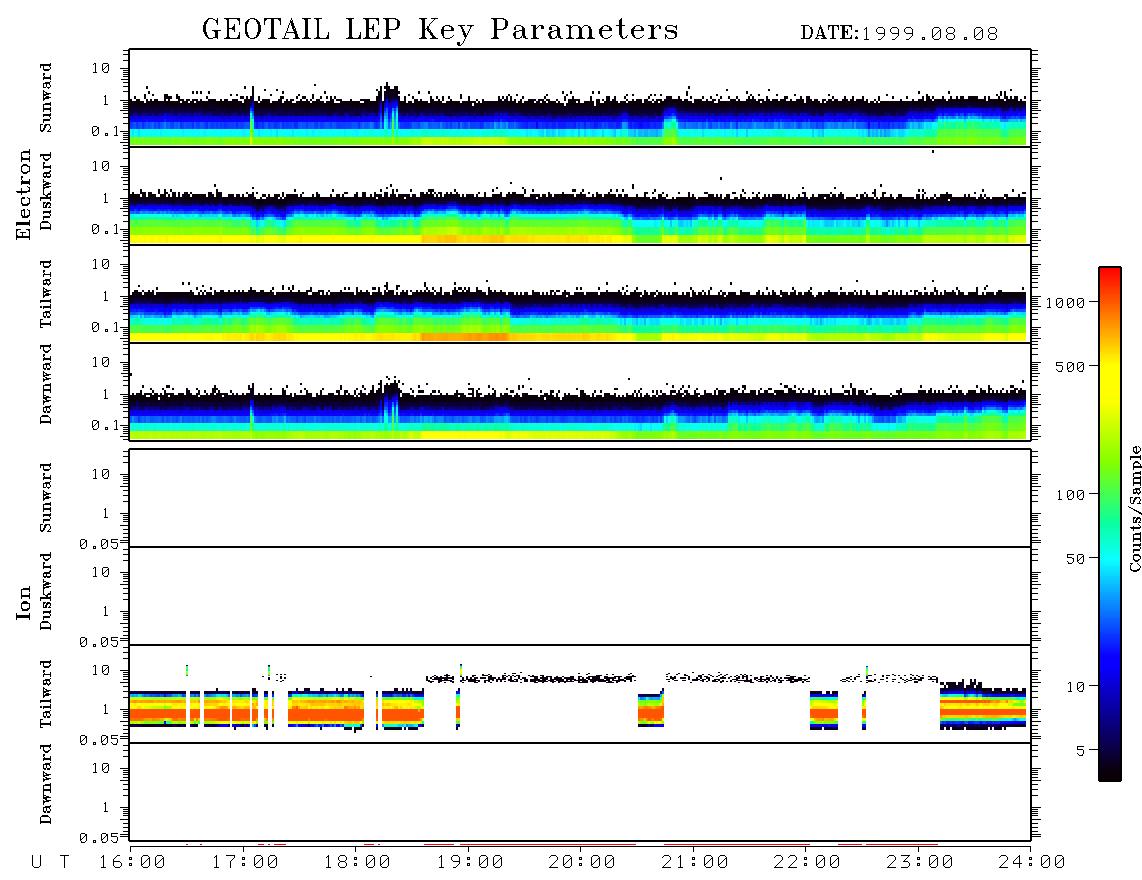
Task: Select the Ion 'Sunward' axis label
Action: click(x=46, y=498)
